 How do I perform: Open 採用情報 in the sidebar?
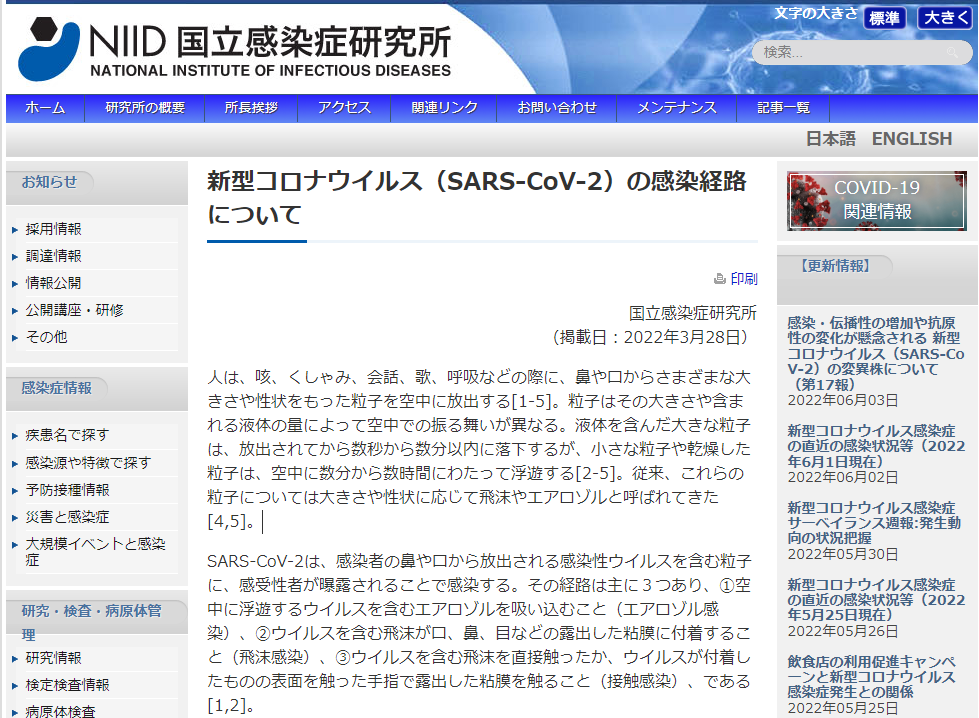point(53,229)
